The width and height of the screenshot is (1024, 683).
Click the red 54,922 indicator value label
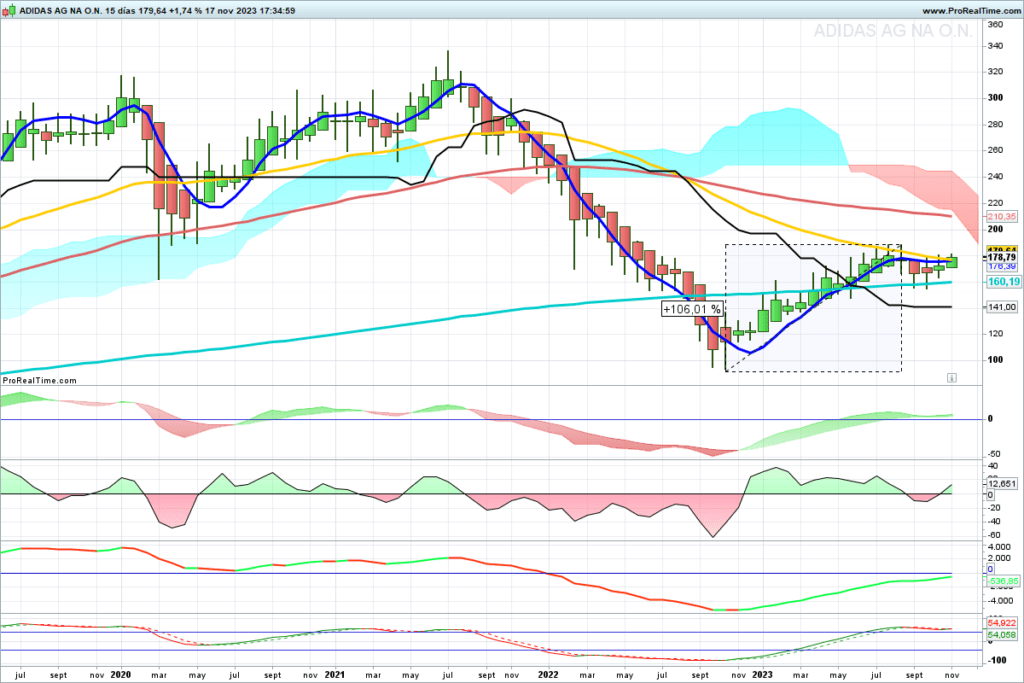point(1001,623)
